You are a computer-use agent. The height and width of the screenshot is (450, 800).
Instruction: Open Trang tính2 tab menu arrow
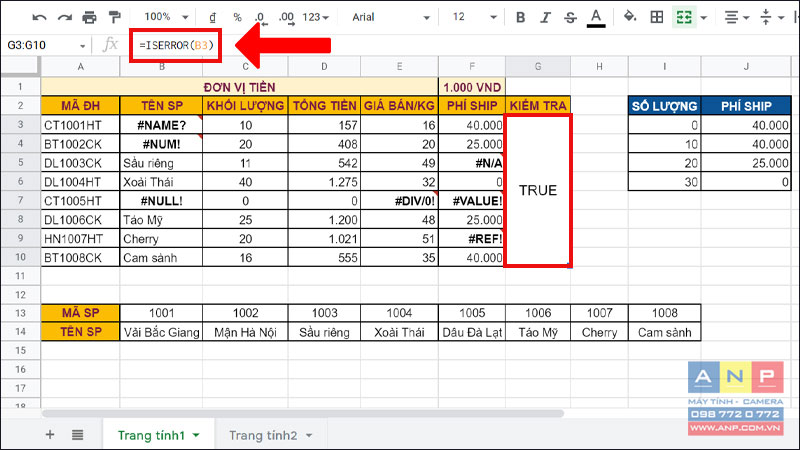pyautogui.click(x=309, y=435)
